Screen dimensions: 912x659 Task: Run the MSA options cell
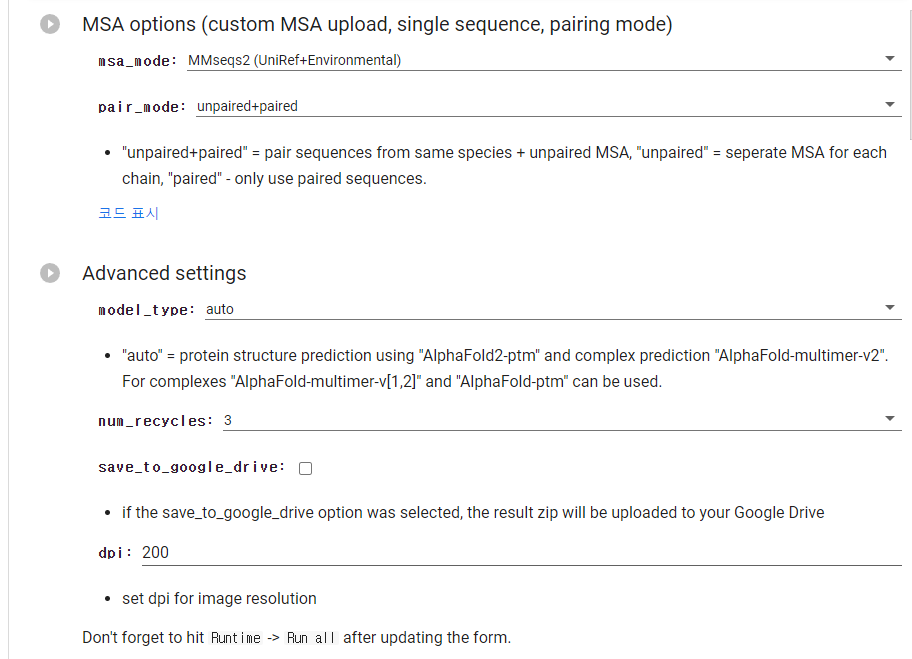click(x=50, y=24)
